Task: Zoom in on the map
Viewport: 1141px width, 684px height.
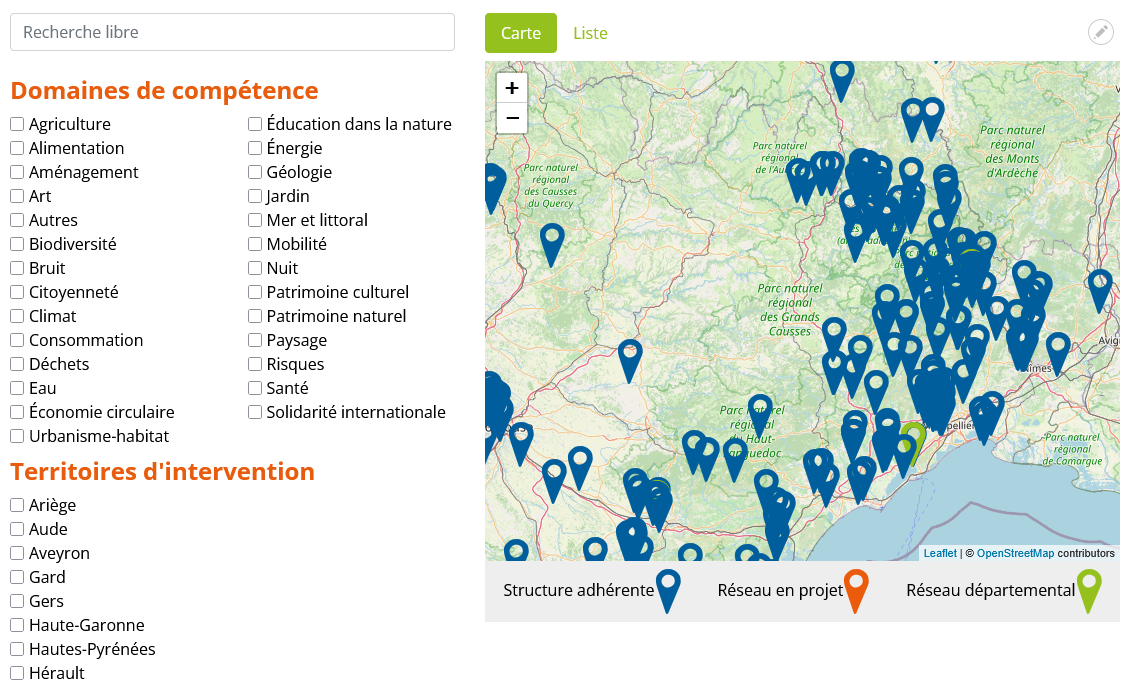Action: coord(512,88)
